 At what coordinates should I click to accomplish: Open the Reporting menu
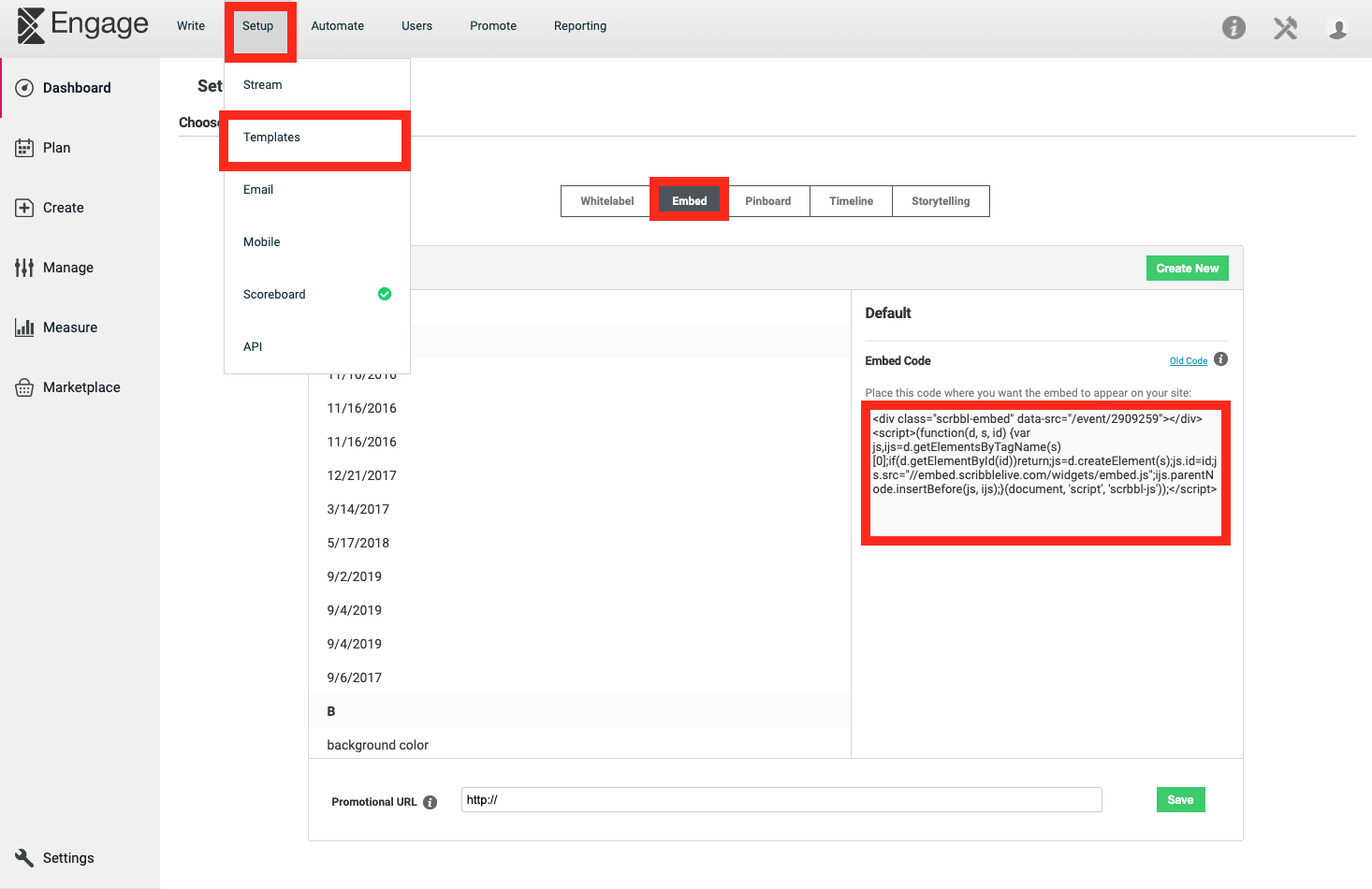click(x=580, y=26)
